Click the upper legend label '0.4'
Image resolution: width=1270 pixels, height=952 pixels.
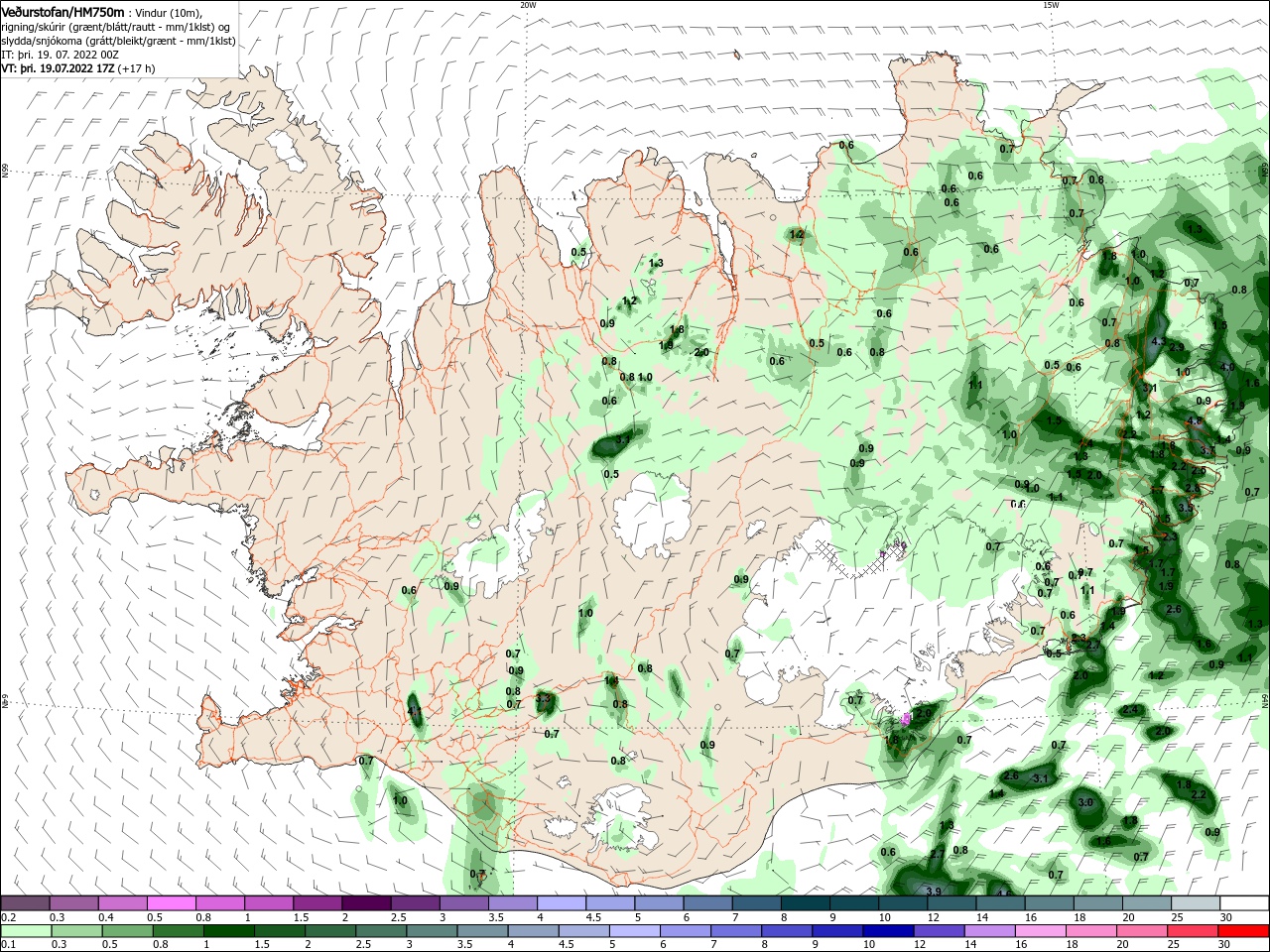tap(105, 917)
